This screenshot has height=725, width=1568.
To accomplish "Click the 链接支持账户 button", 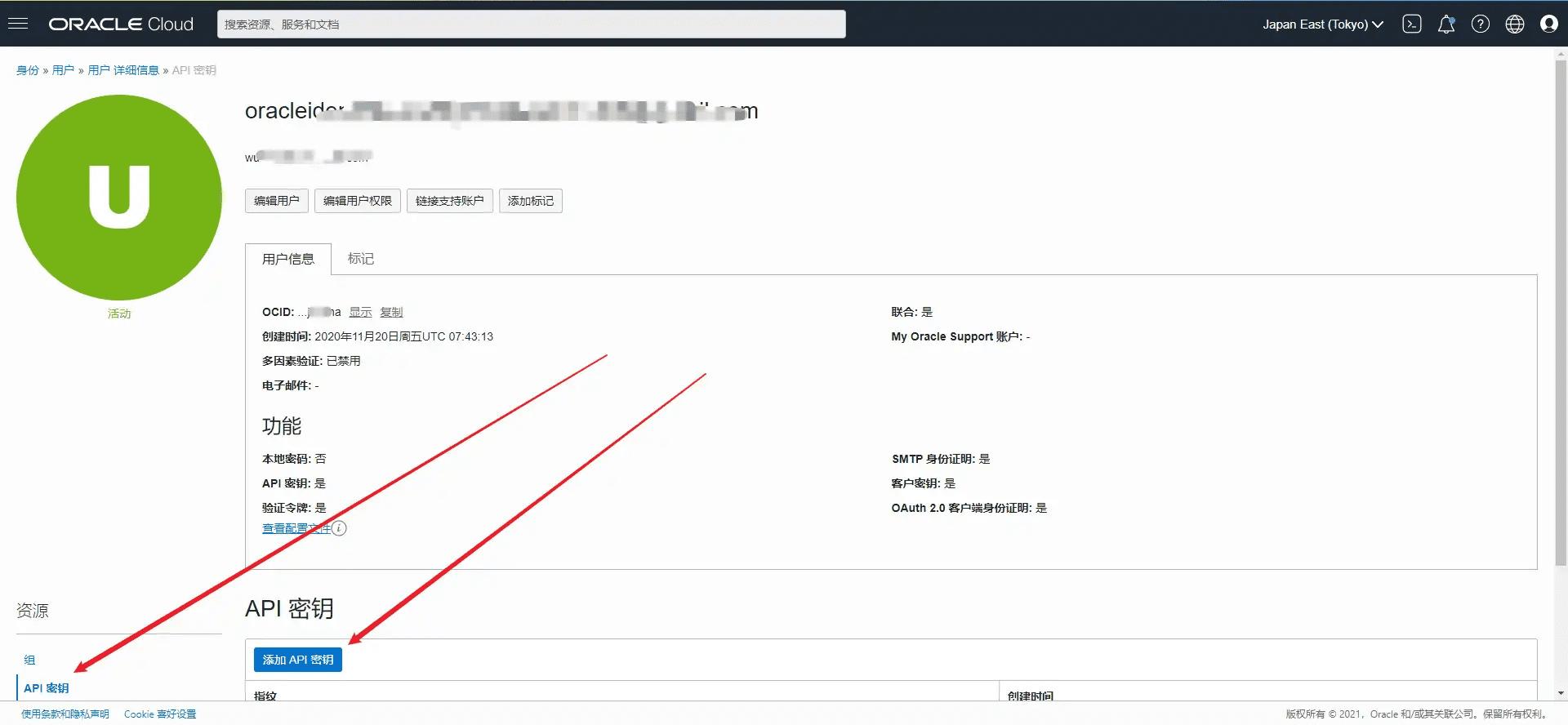I will [x=450, y=201].
